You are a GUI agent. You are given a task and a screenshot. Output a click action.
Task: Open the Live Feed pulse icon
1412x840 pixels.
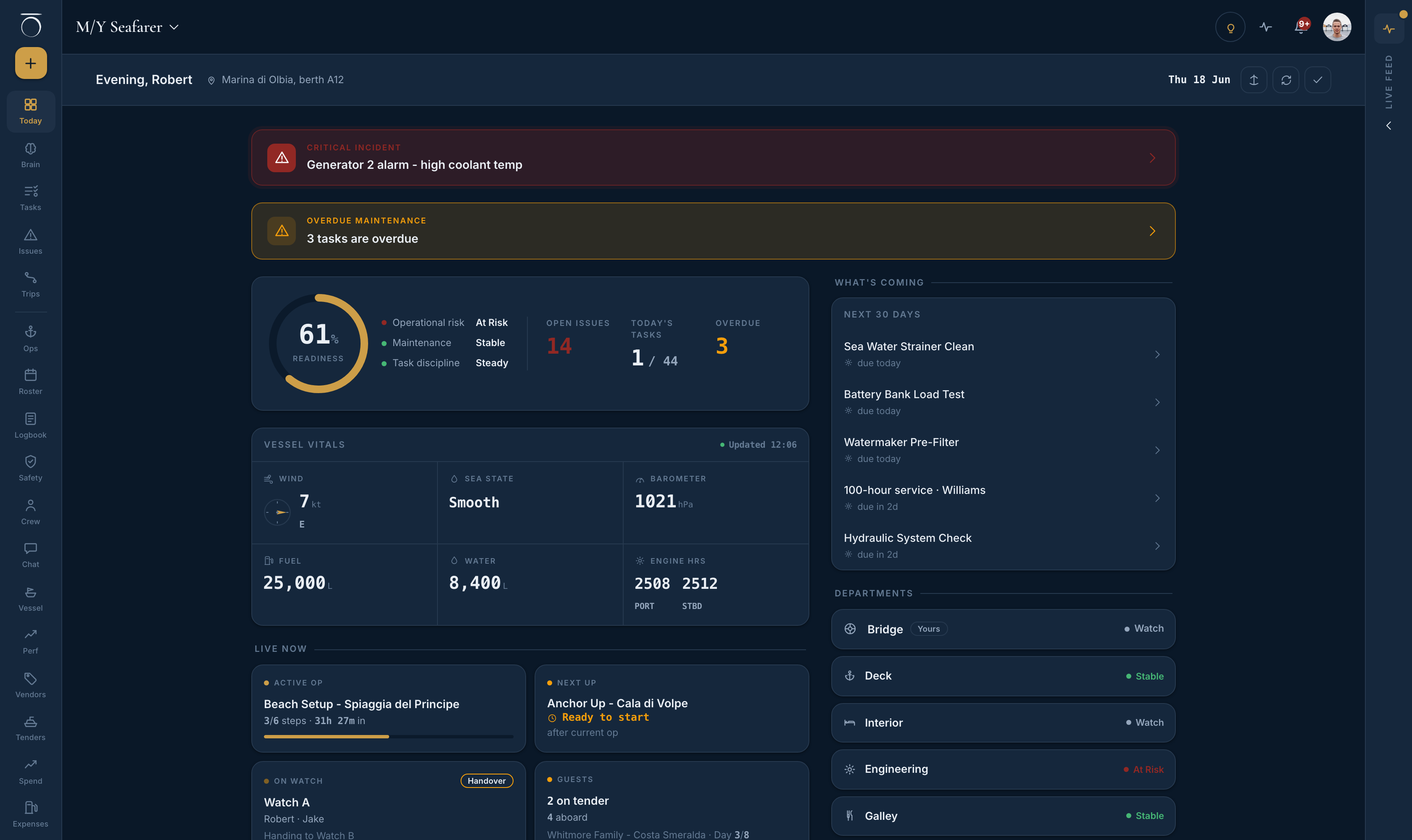tap(1389, 29)
